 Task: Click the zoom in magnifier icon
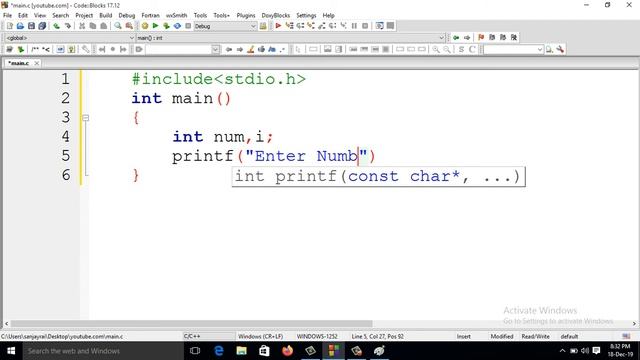pyautogui.click(x=436, y=49)
